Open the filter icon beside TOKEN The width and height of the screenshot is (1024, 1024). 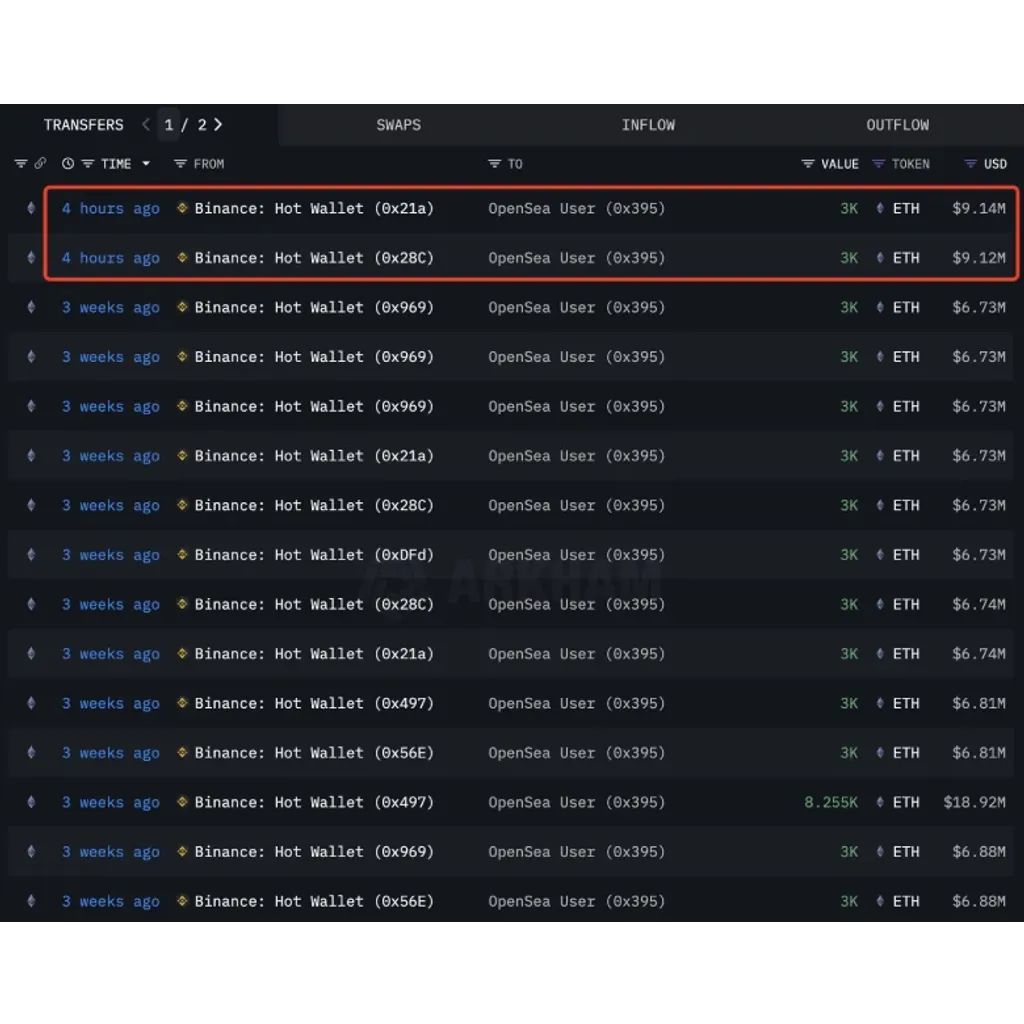click(879, 163)
